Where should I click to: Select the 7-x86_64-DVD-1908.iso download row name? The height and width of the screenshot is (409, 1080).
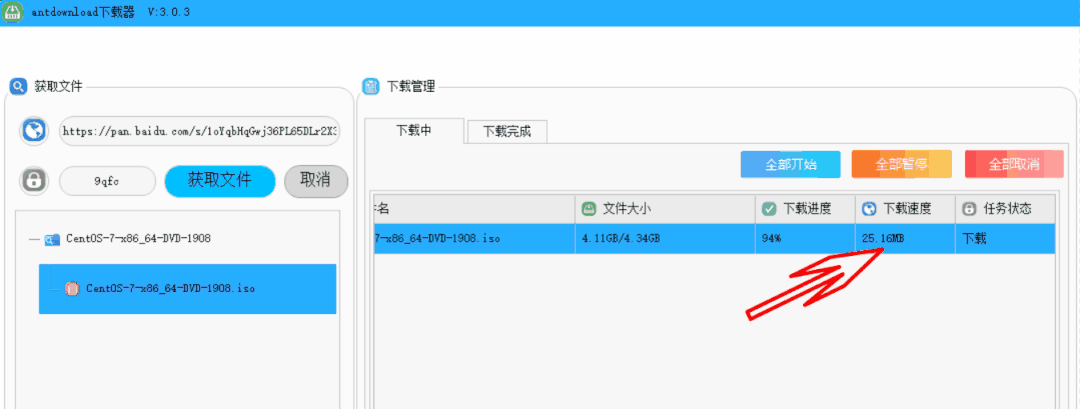474,239
